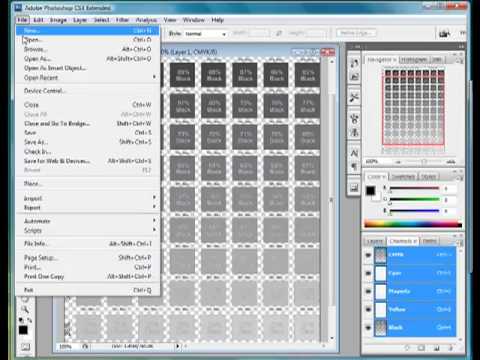The image size is (480, 360).
Task: Expand the Export submenu
Action: tap(154, 207)
